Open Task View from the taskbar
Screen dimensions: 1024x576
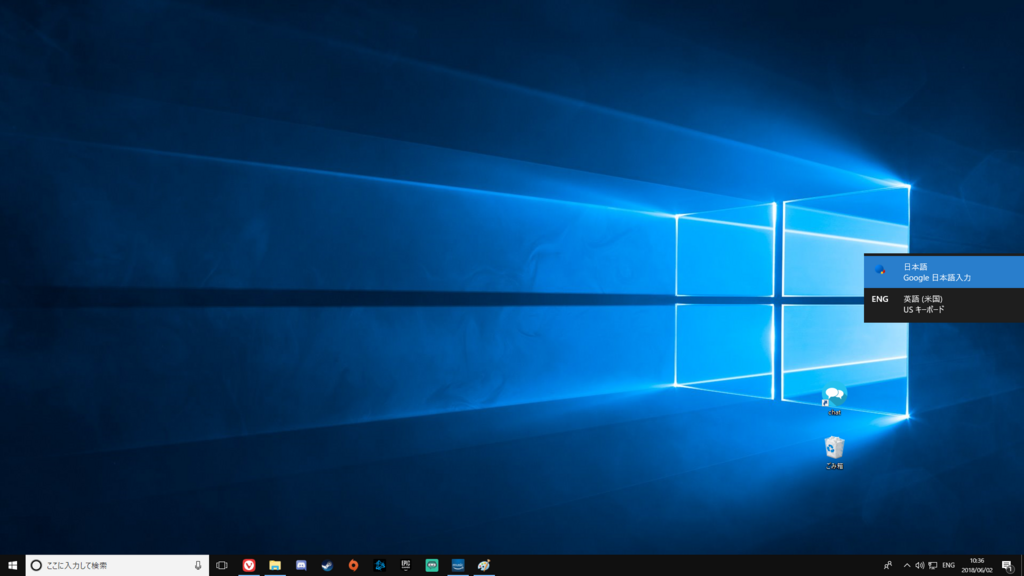coord(222,565)
